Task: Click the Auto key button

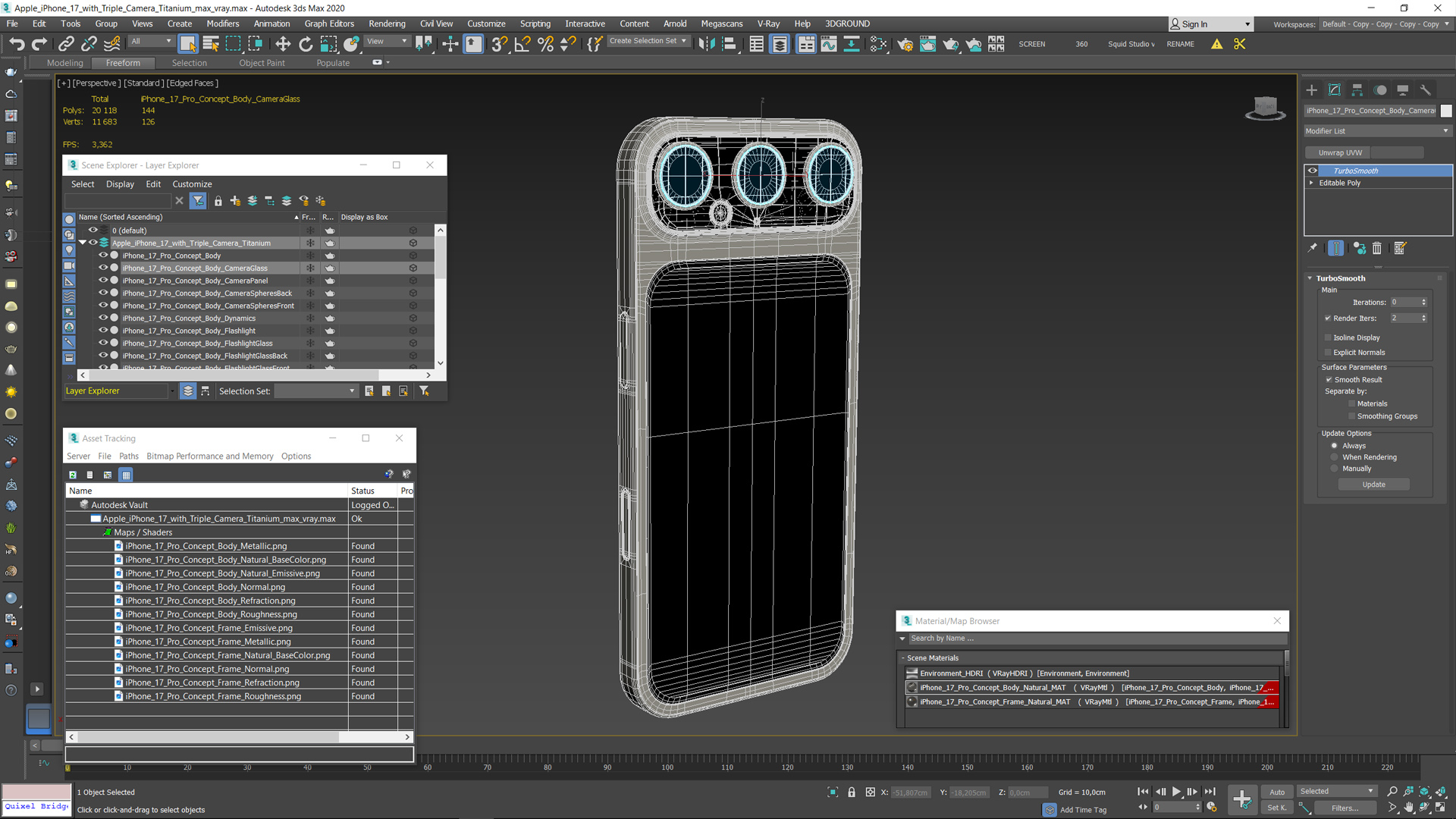Action: tap(1277, 792)
